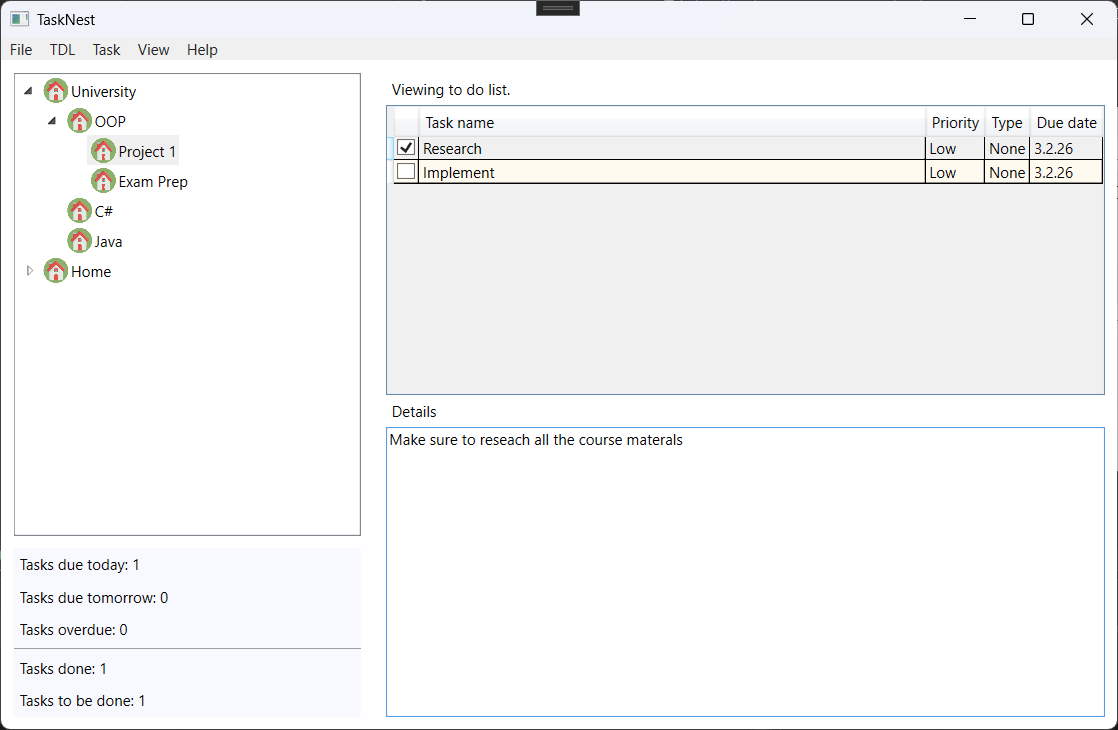The width and height of the screenshot is (1118, 730).
Task: Click the None type cell of Research
Action: coord(1007,148)
